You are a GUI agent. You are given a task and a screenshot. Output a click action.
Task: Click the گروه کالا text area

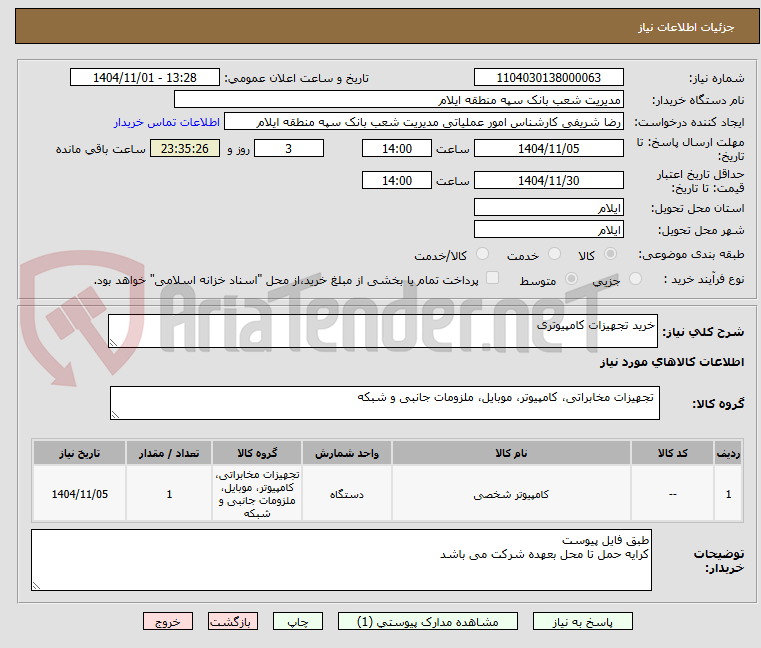click(x=385, y=403)
